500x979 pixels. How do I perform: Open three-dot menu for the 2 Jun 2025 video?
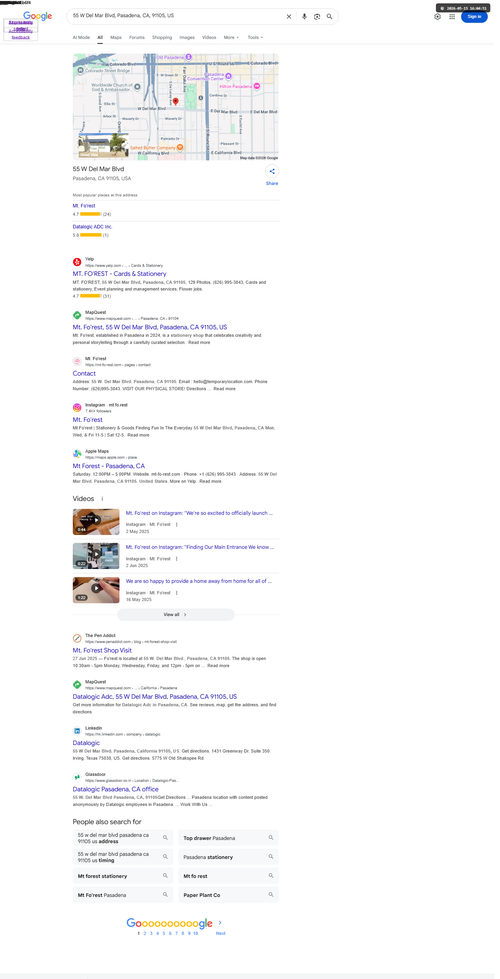(x=177, y=558)
